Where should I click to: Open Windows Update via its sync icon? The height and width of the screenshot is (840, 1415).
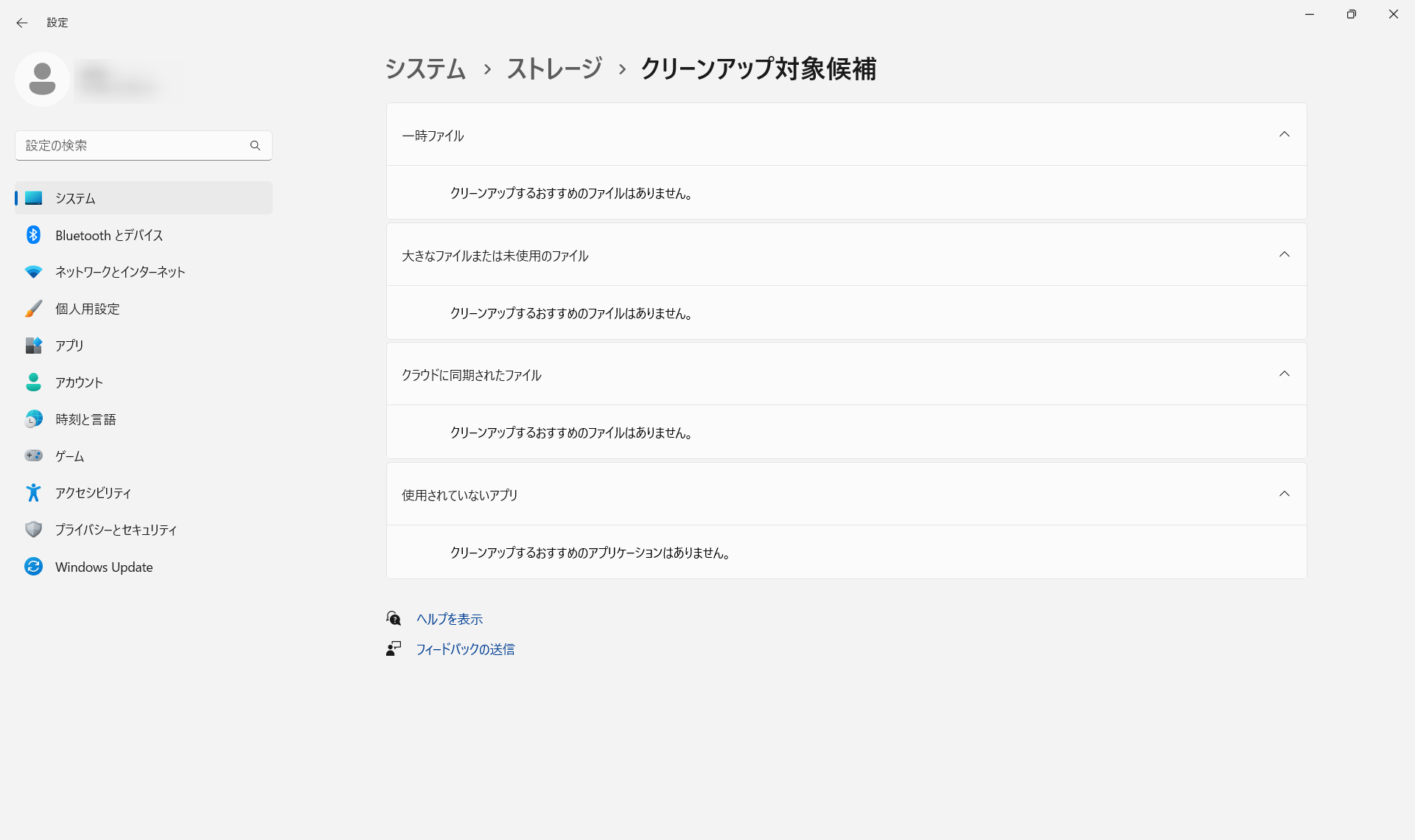tap(33, 567)
